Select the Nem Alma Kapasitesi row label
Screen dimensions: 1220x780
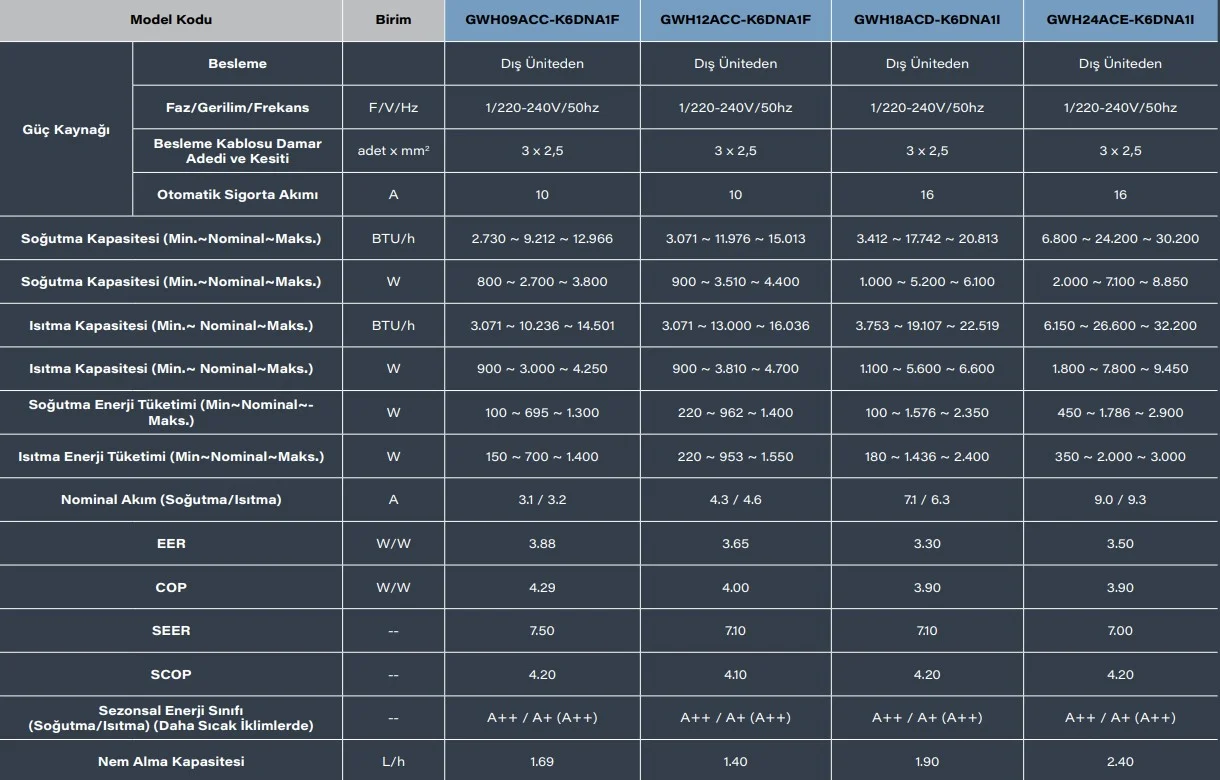point(171,761)
